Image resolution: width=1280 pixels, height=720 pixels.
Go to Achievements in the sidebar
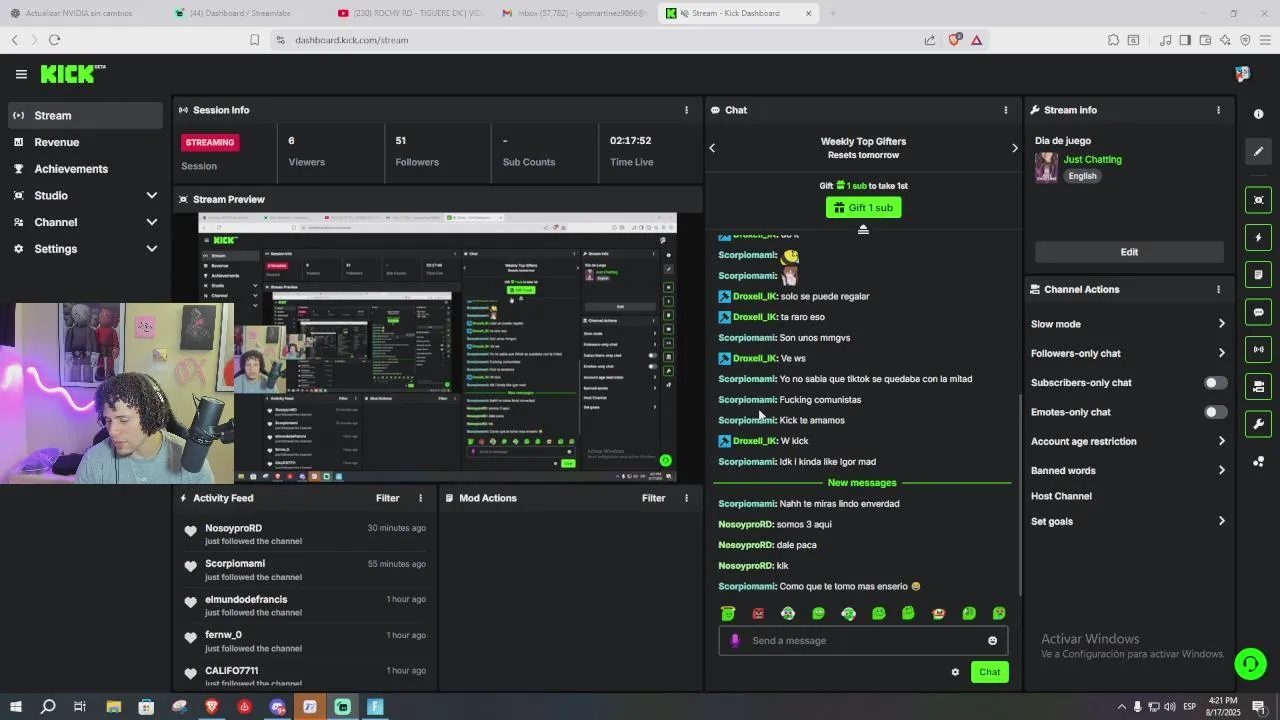coord(85,169)
